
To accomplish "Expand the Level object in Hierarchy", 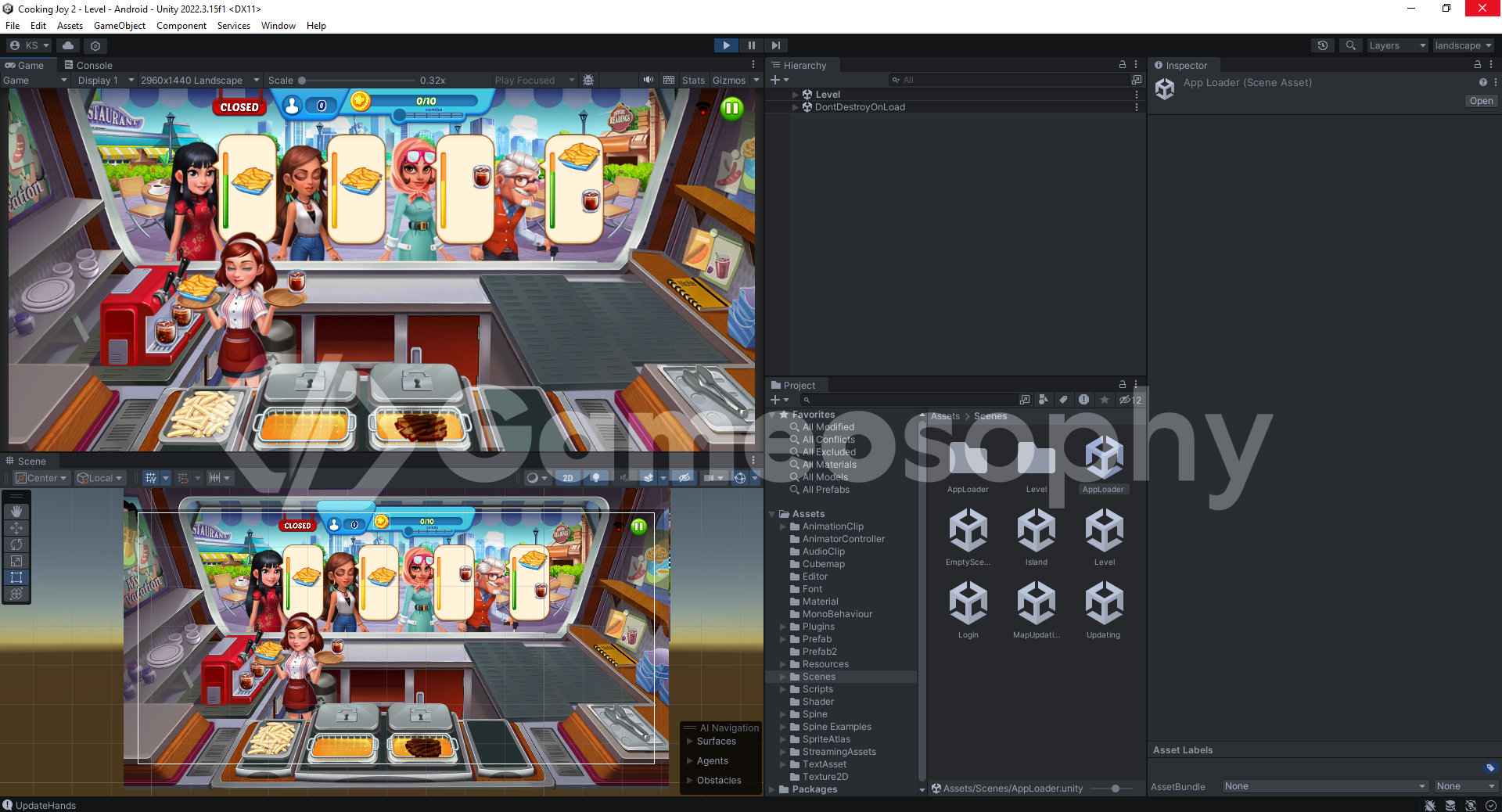I will [796, 95].
